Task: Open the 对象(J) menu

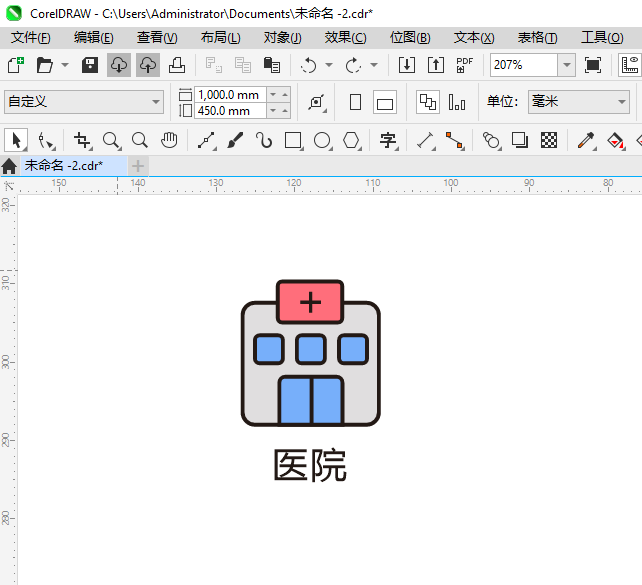Action: 283,38
